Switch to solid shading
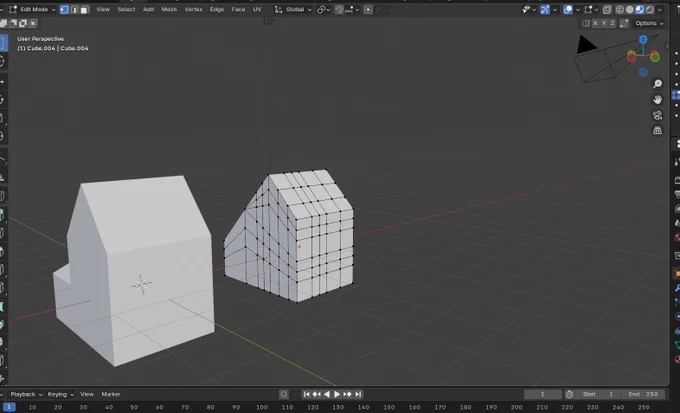This screenshot has height=413, width=680. (x=630, y=9)
